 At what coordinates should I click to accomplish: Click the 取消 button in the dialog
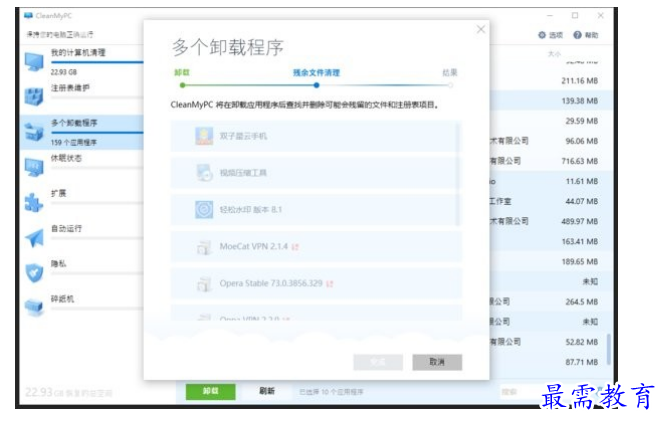coord(437,362)
